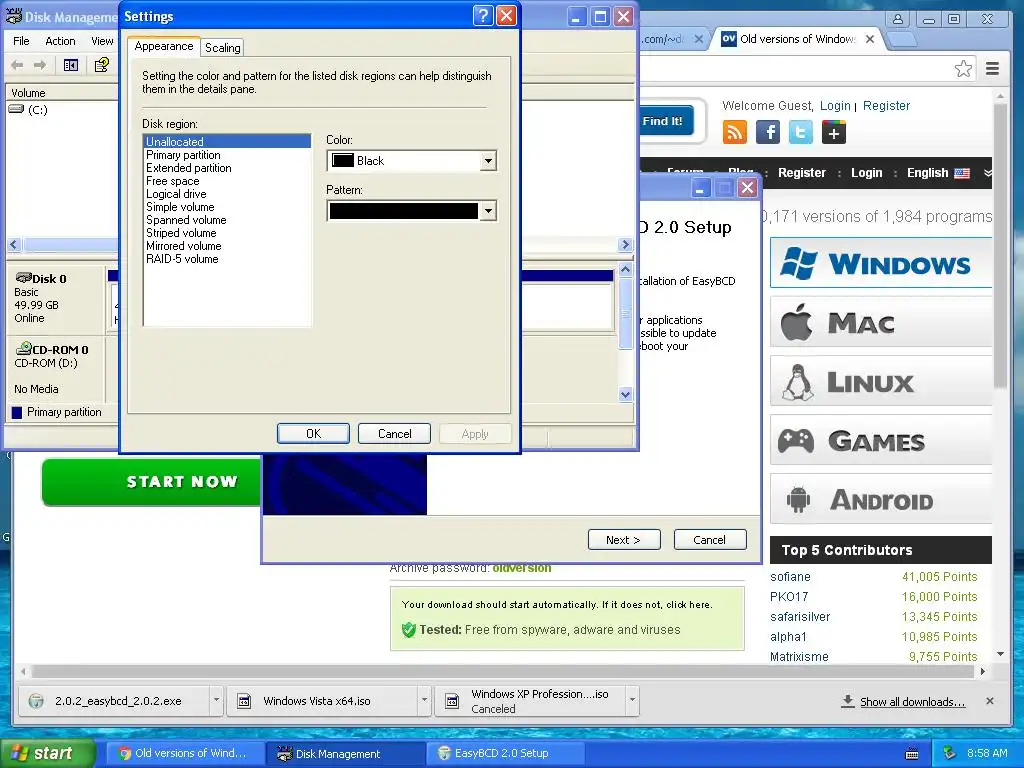
Task: Select Primary partition in Disk region list
Action: (227, 155)
